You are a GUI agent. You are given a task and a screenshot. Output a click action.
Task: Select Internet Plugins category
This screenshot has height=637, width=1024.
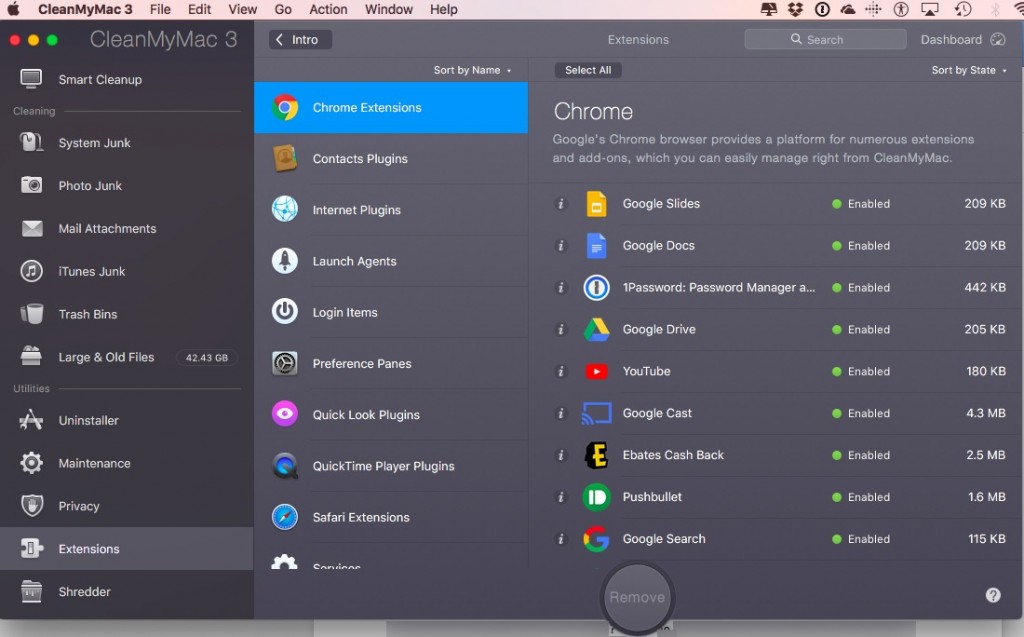[391, 210]
